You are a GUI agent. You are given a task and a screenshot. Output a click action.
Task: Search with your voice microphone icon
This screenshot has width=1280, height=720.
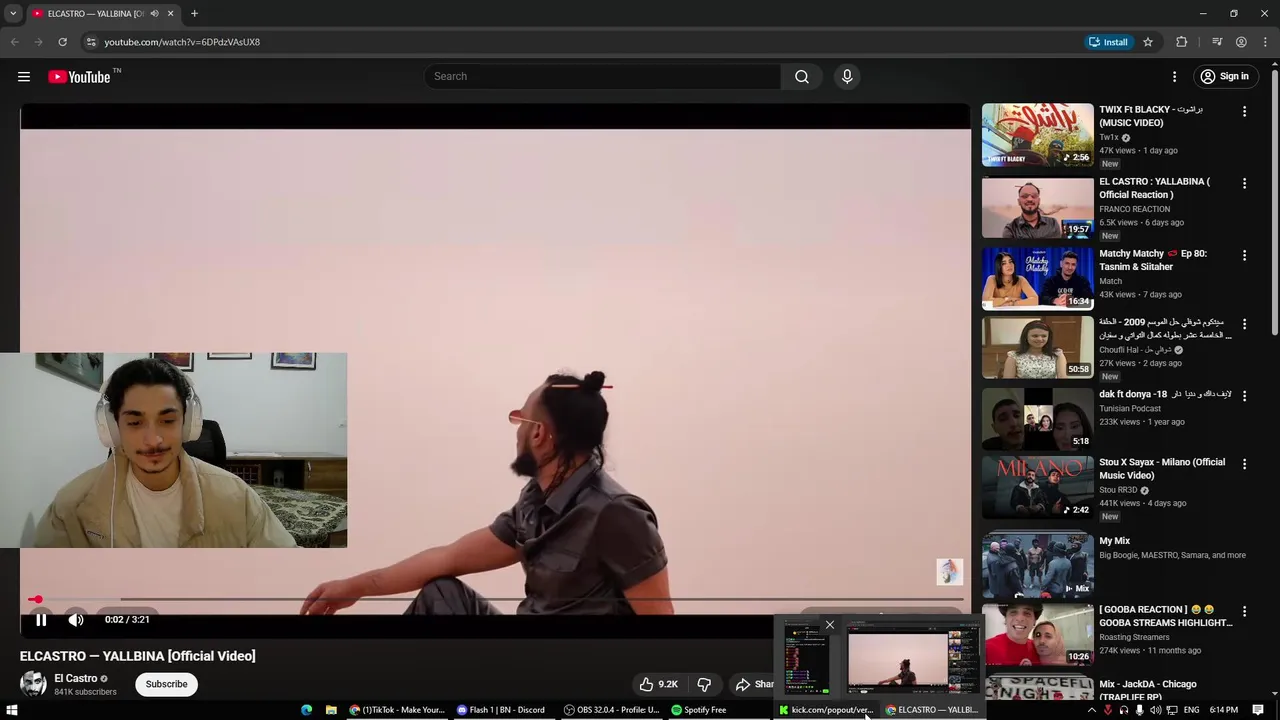[x=847, y=77]
